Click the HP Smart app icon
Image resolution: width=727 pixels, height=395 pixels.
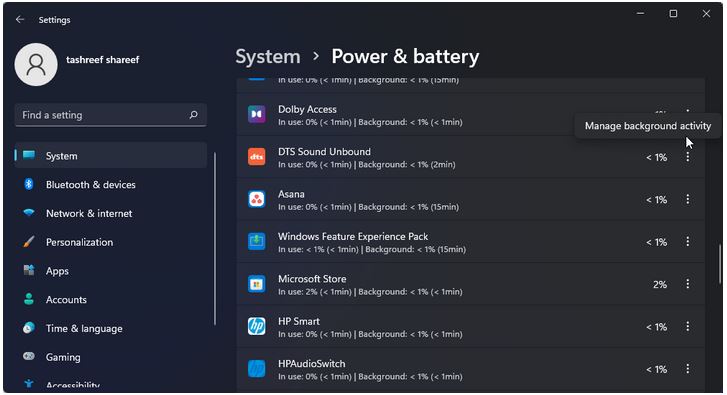point(256,326)
